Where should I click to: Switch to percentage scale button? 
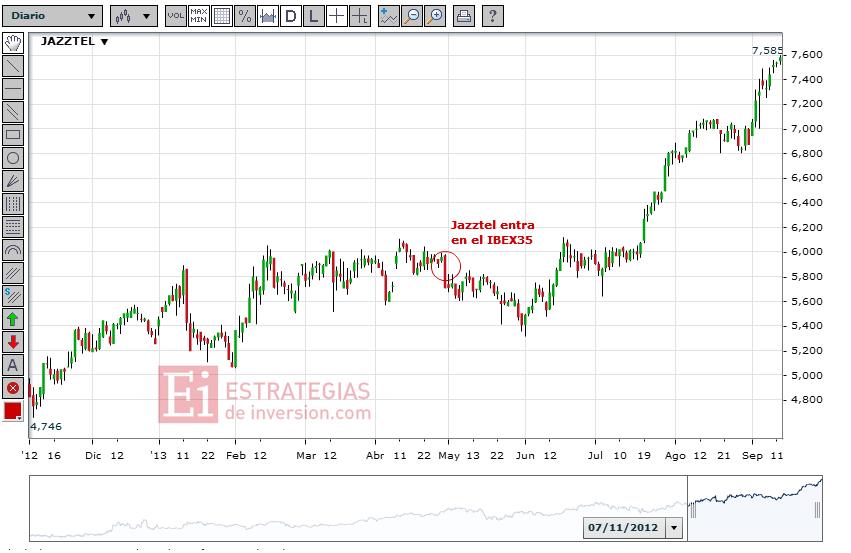click(x=245, y=16)
